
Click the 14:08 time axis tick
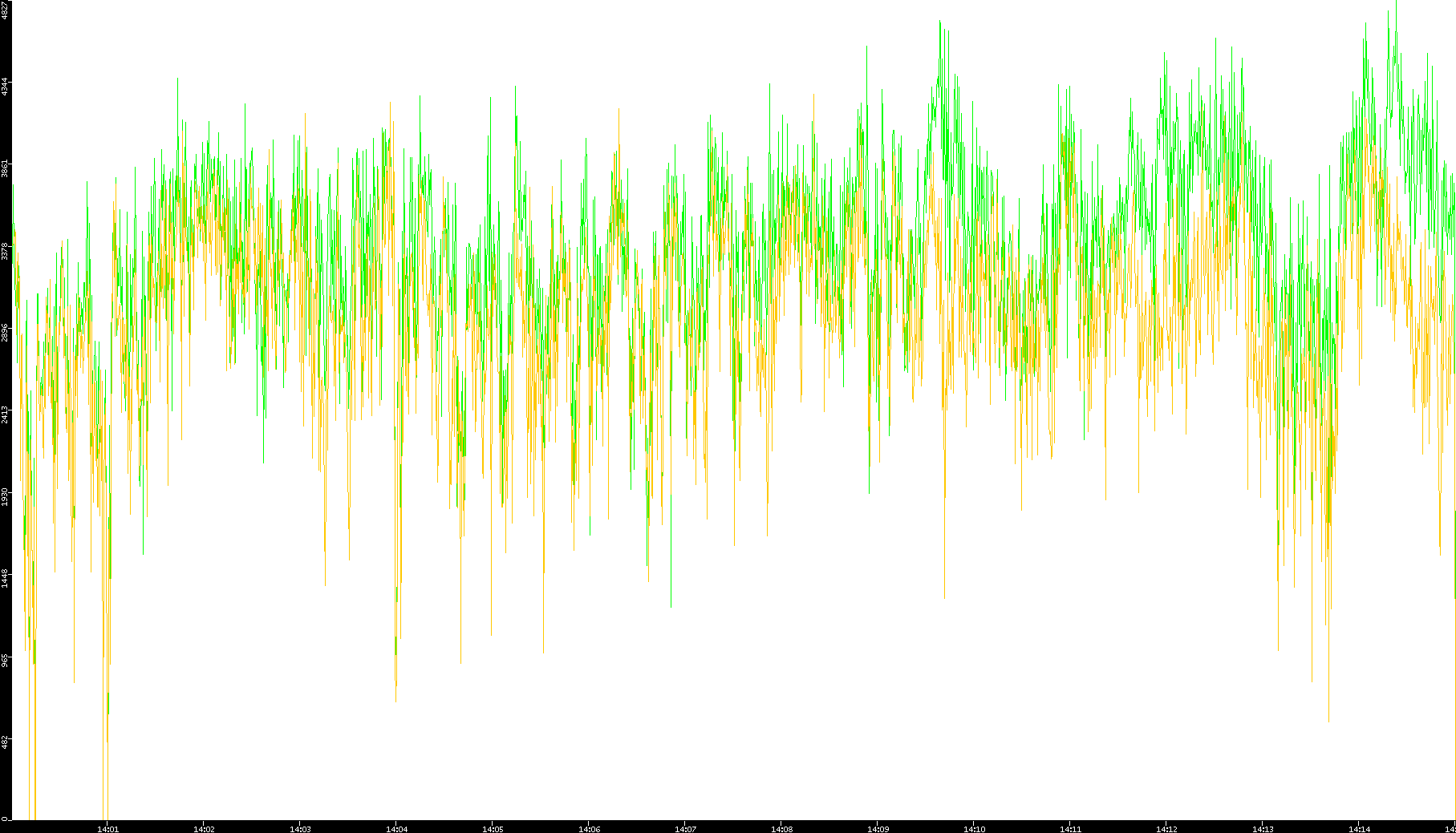781,828
